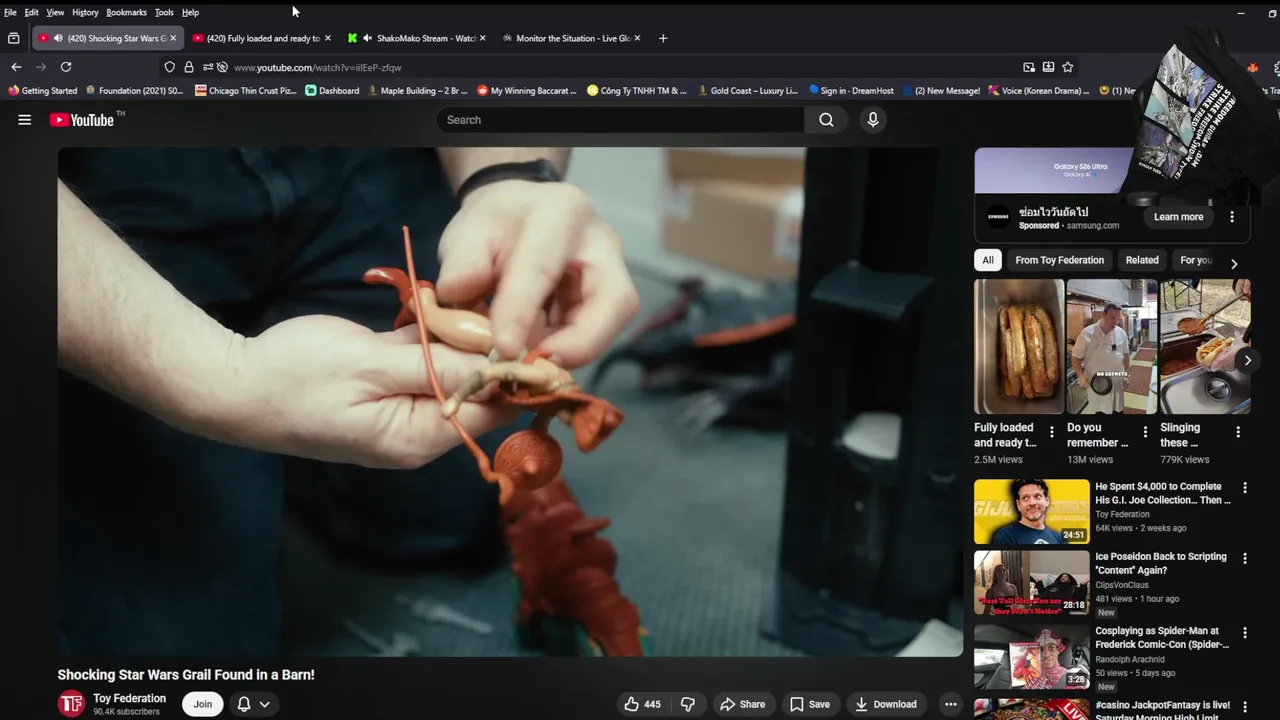Viewport: 1280px width, 720px height.
Task: Click Learn more on the Samsung ad
Action: (x=1178, y=217)
